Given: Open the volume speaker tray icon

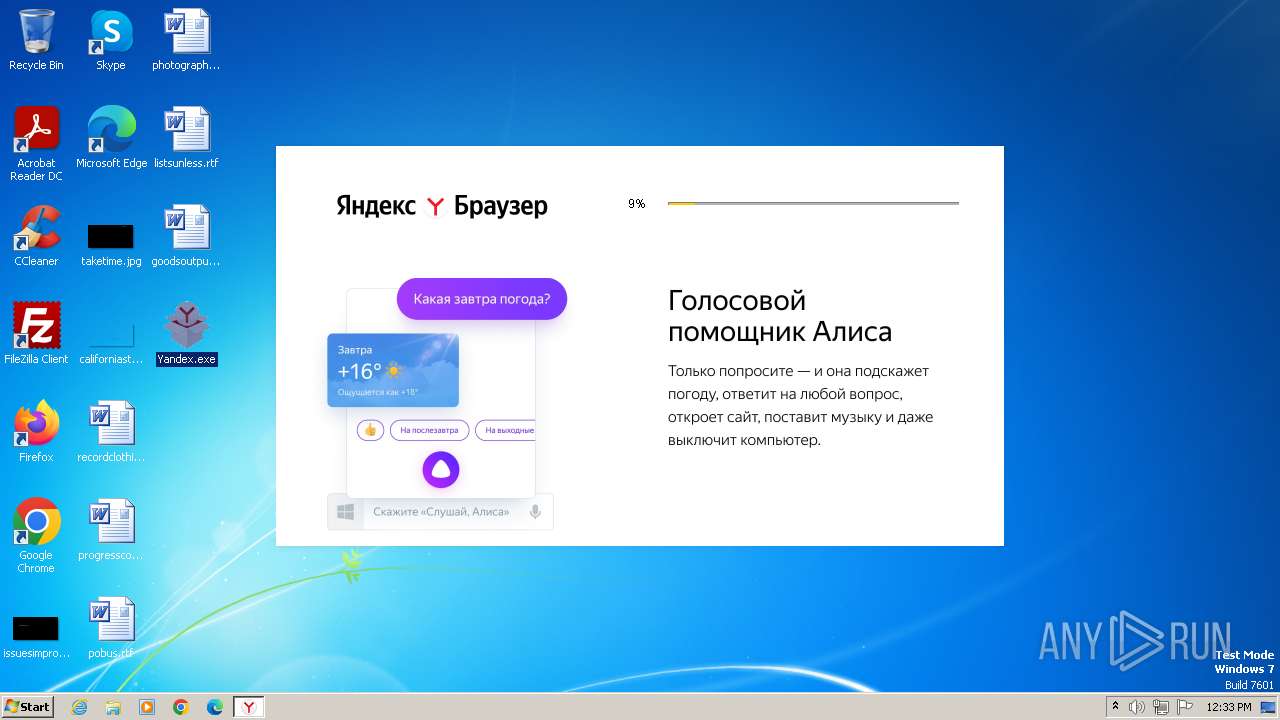Looking at the screenshot, I should (1138, 707).
